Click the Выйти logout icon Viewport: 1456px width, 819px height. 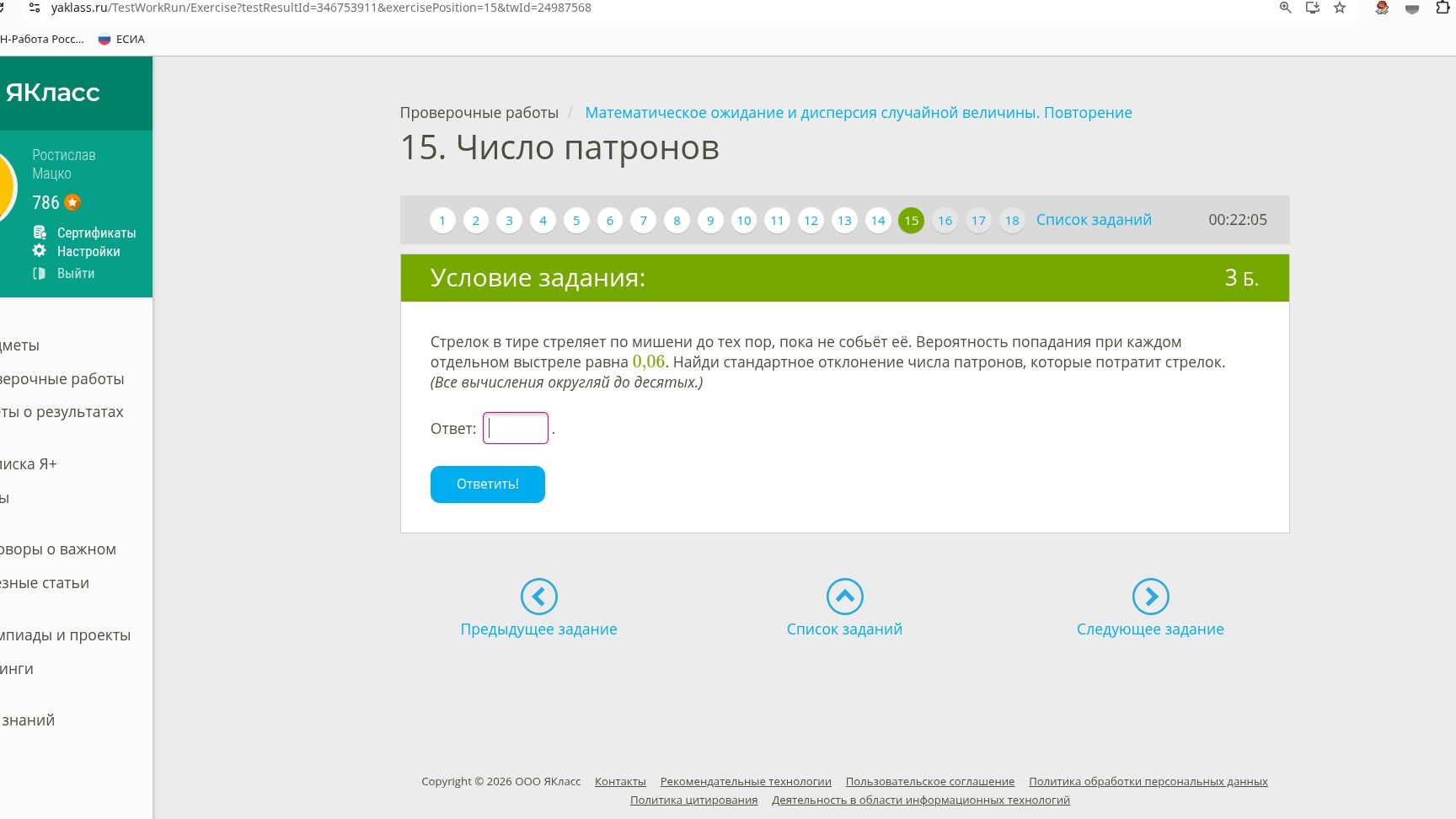click(x=40, y=273)
